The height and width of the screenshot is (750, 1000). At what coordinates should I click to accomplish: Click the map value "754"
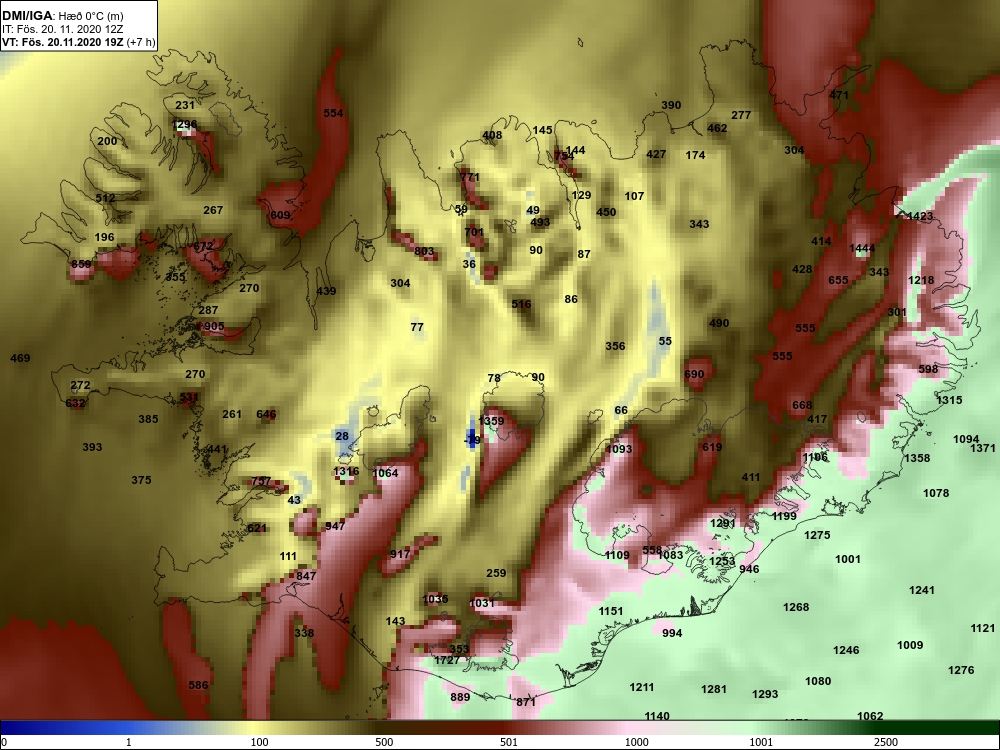[564, 156]
